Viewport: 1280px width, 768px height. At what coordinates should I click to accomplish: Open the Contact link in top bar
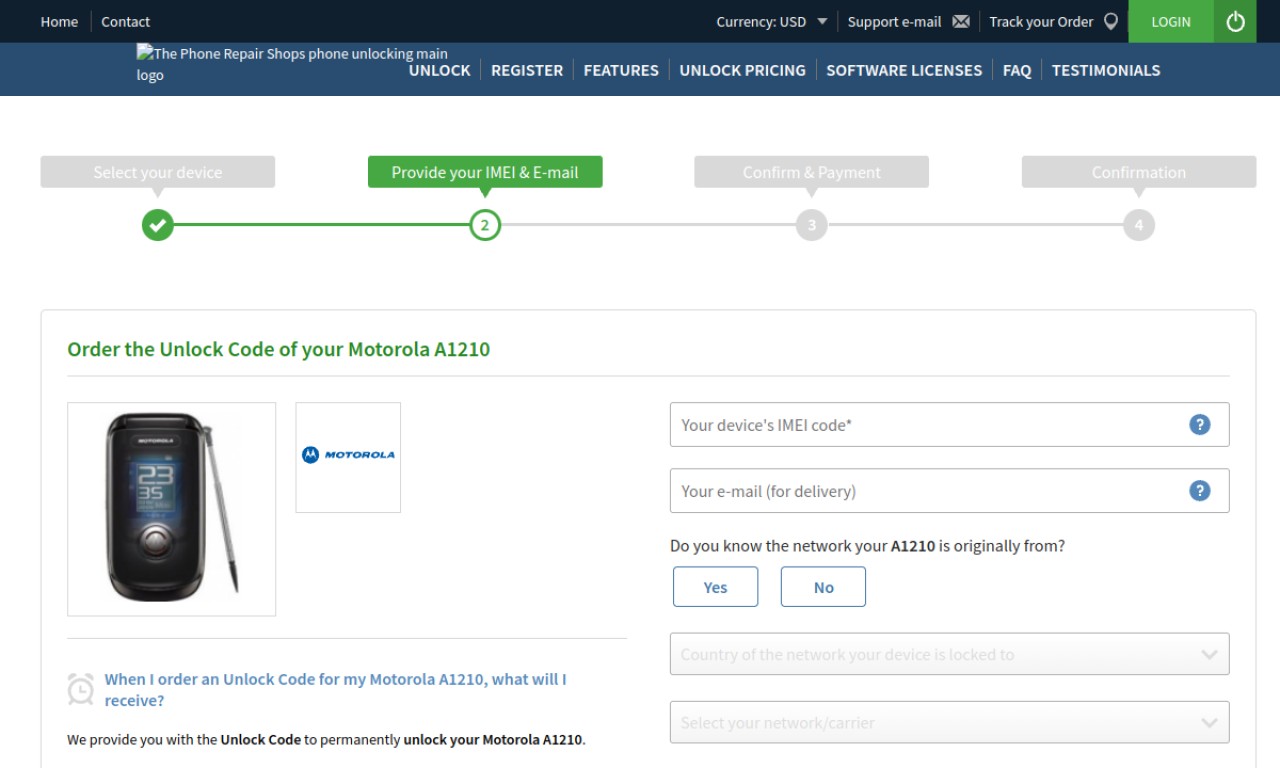point(125,21)
